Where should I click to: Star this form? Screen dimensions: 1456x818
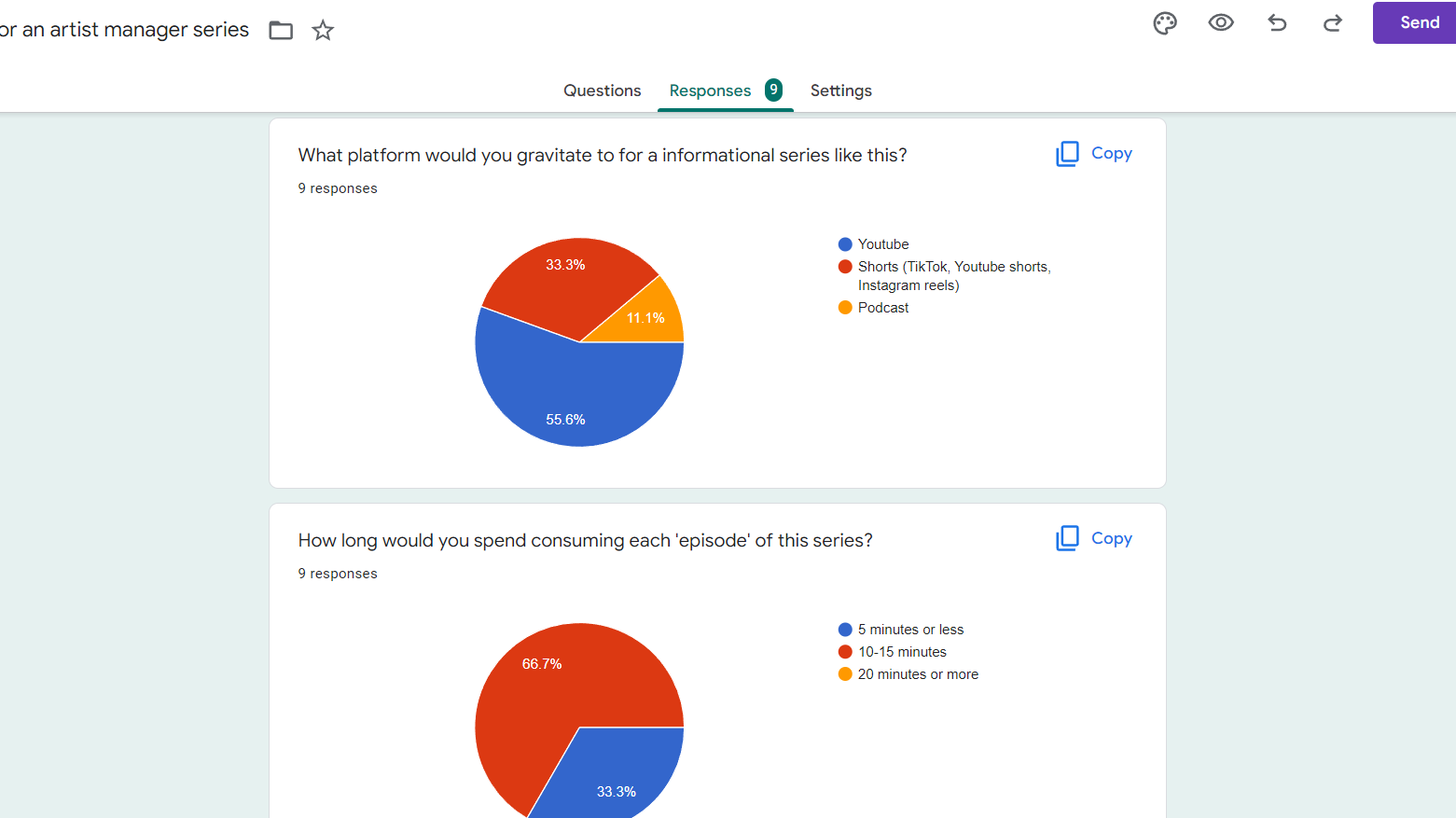[323, 31]
